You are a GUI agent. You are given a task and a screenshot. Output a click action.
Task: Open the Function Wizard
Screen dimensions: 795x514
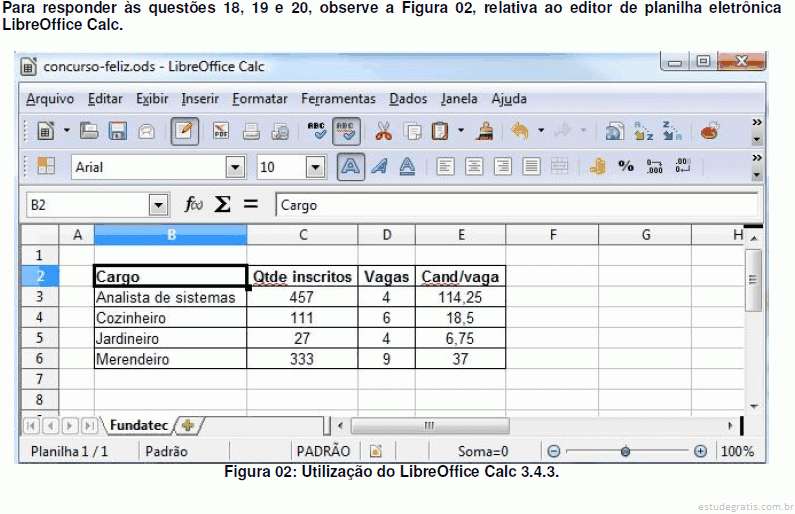click(194, 205)
